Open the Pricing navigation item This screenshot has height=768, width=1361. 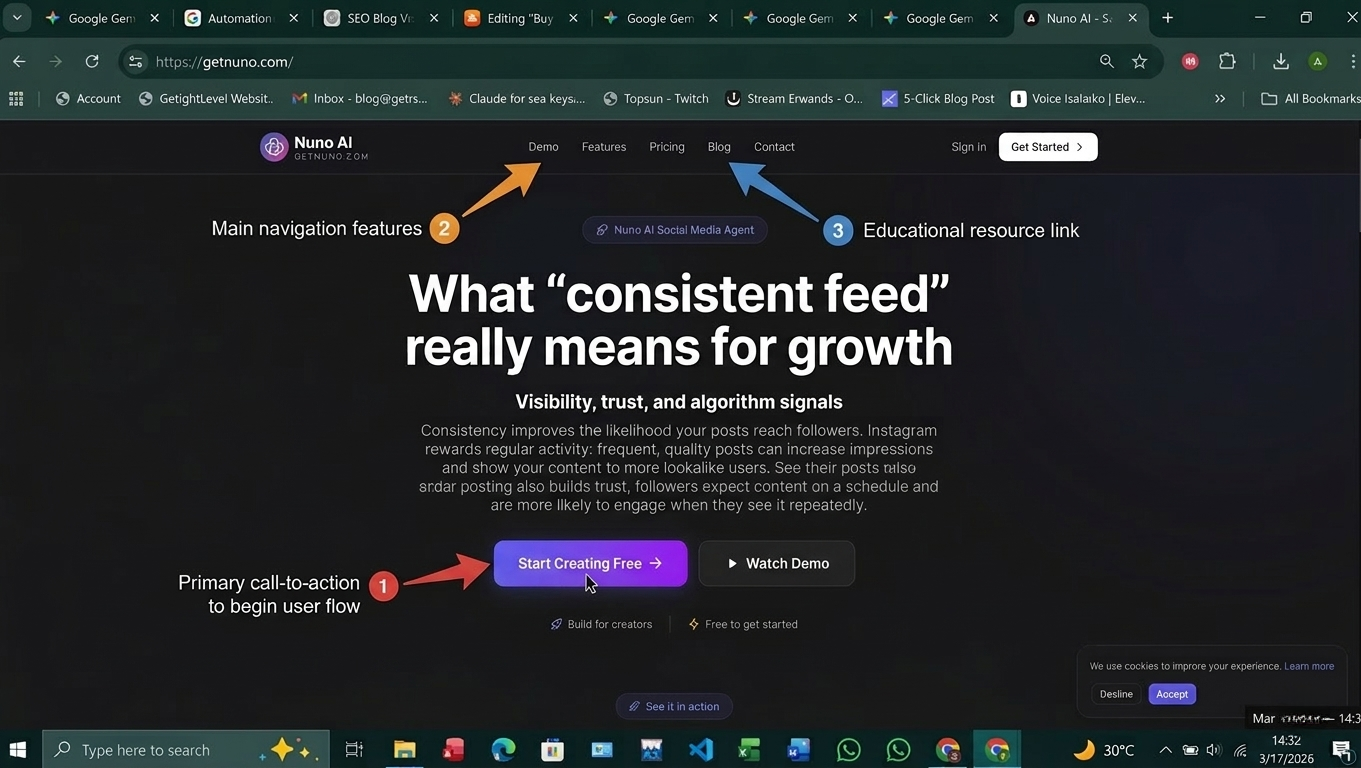click(x=667, y=147)
